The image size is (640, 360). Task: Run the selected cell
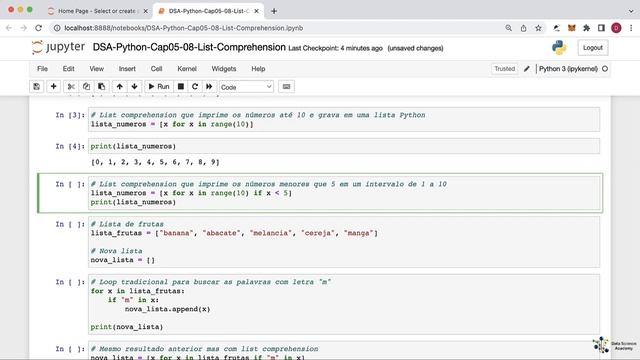coord(159,87)
